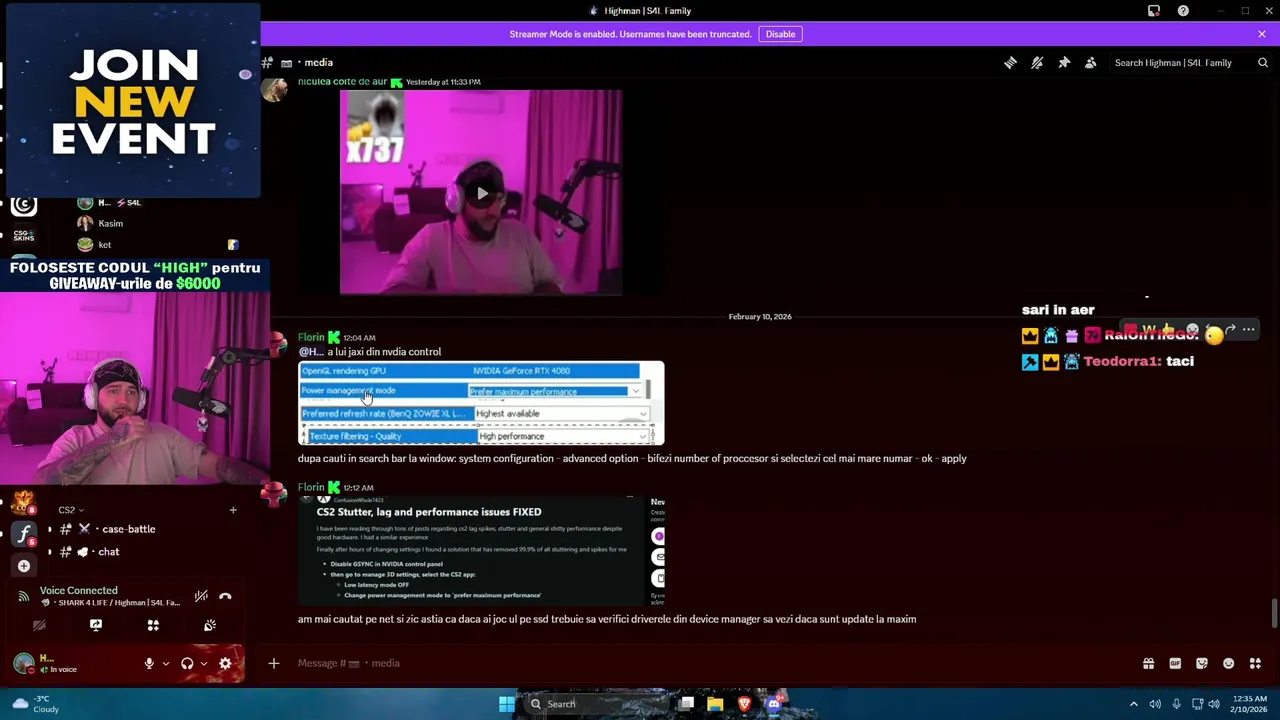This screenshot has height=720, width=1280.
Task: Open the soundboard in voice panel
Action: (x=210, y=625)
